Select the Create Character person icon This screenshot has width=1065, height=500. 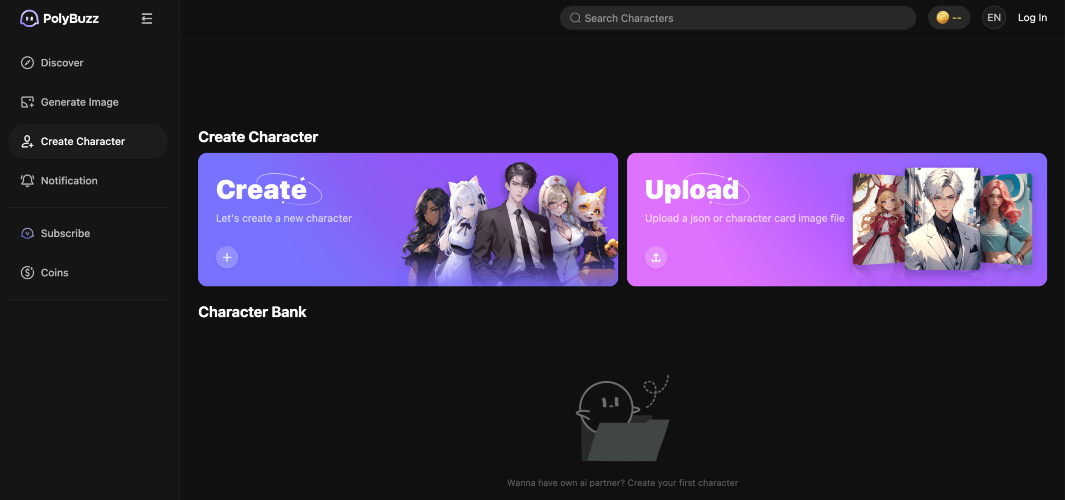(27, 141)
